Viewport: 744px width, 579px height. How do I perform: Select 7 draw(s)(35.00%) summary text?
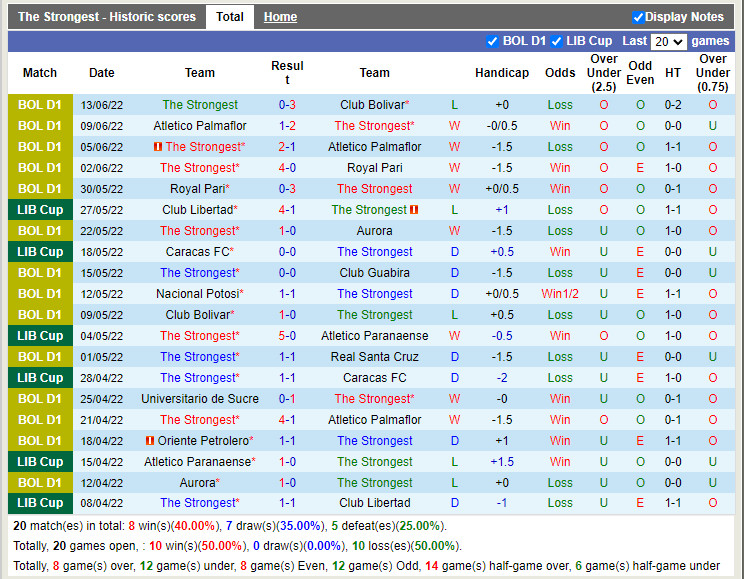[275, 526]
